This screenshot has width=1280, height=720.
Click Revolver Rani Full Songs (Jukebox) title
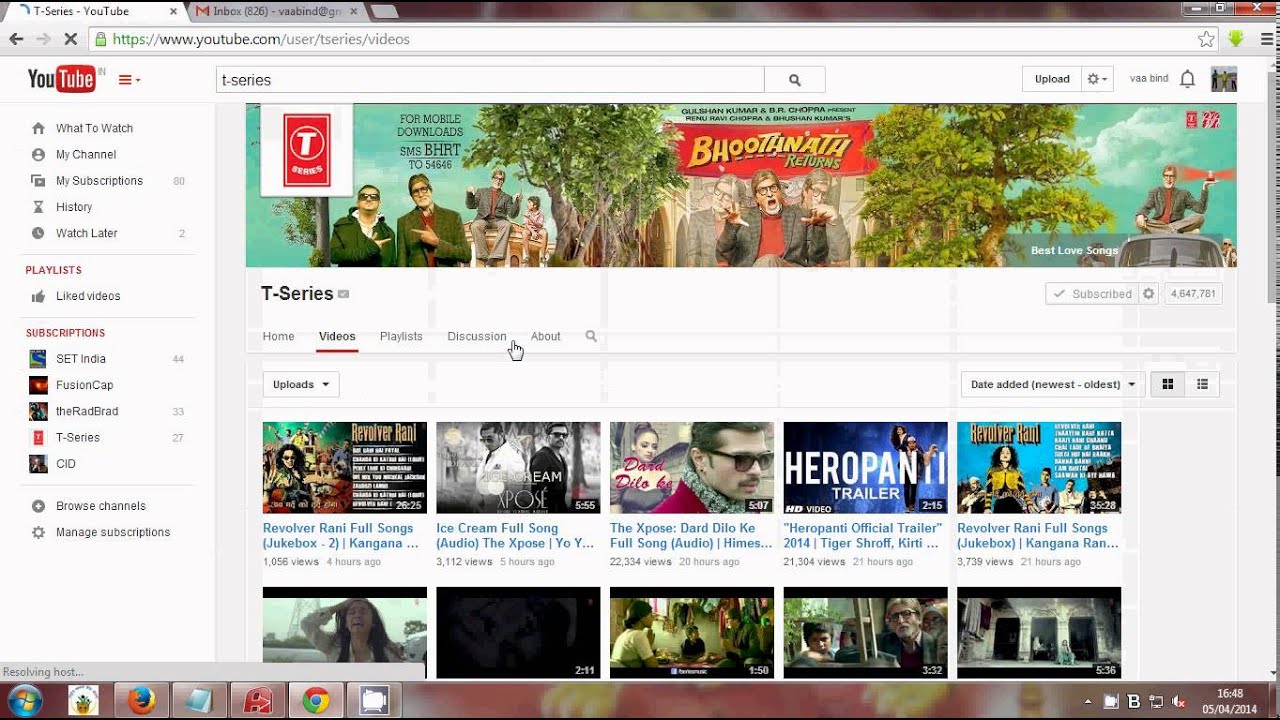pyautogui.click(x=1038, y=536)
